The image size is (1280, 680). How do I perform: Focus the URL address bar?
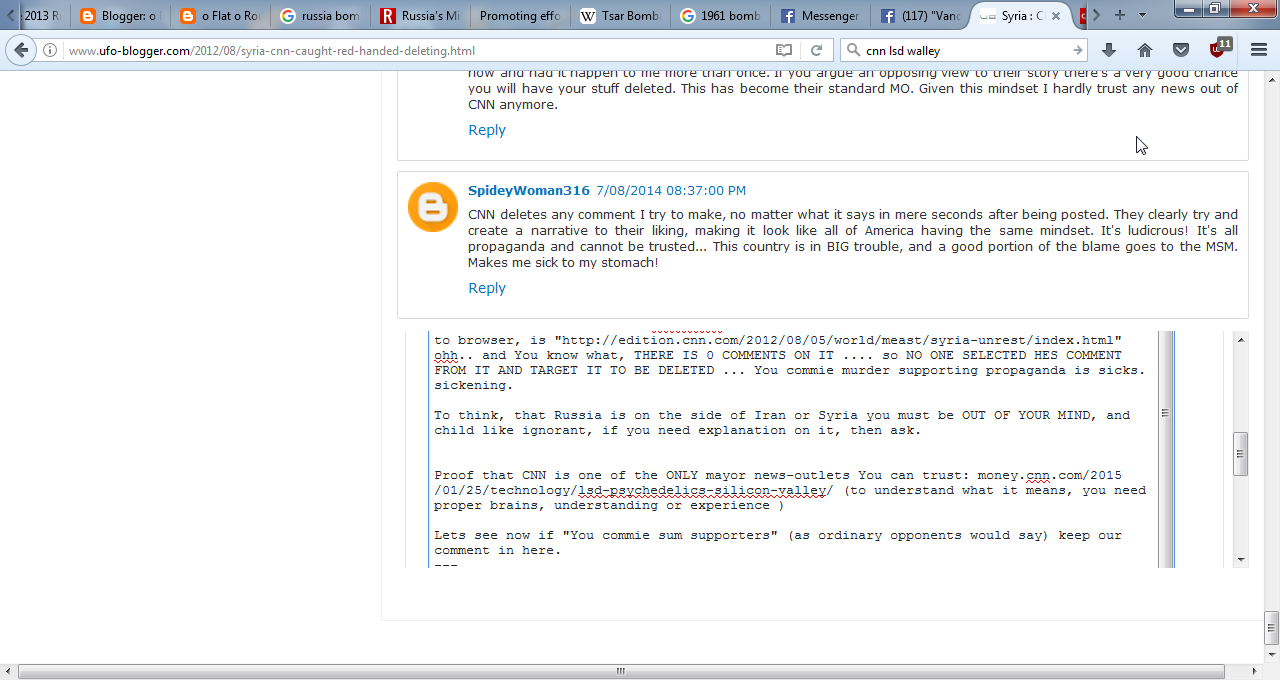pyautogui.click(x=420, y=50)
